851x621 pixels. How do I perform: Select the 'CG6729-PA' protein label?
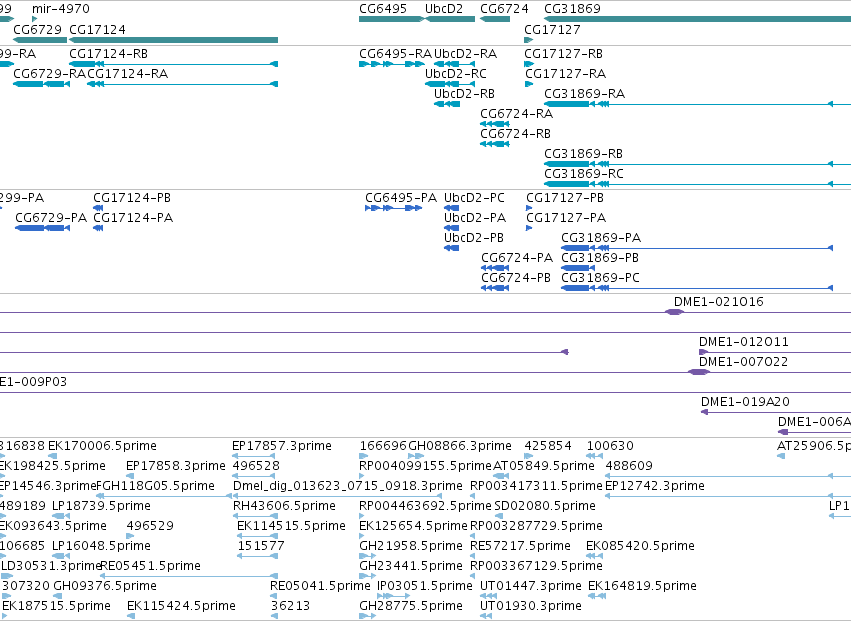click(x=51, y=218)
